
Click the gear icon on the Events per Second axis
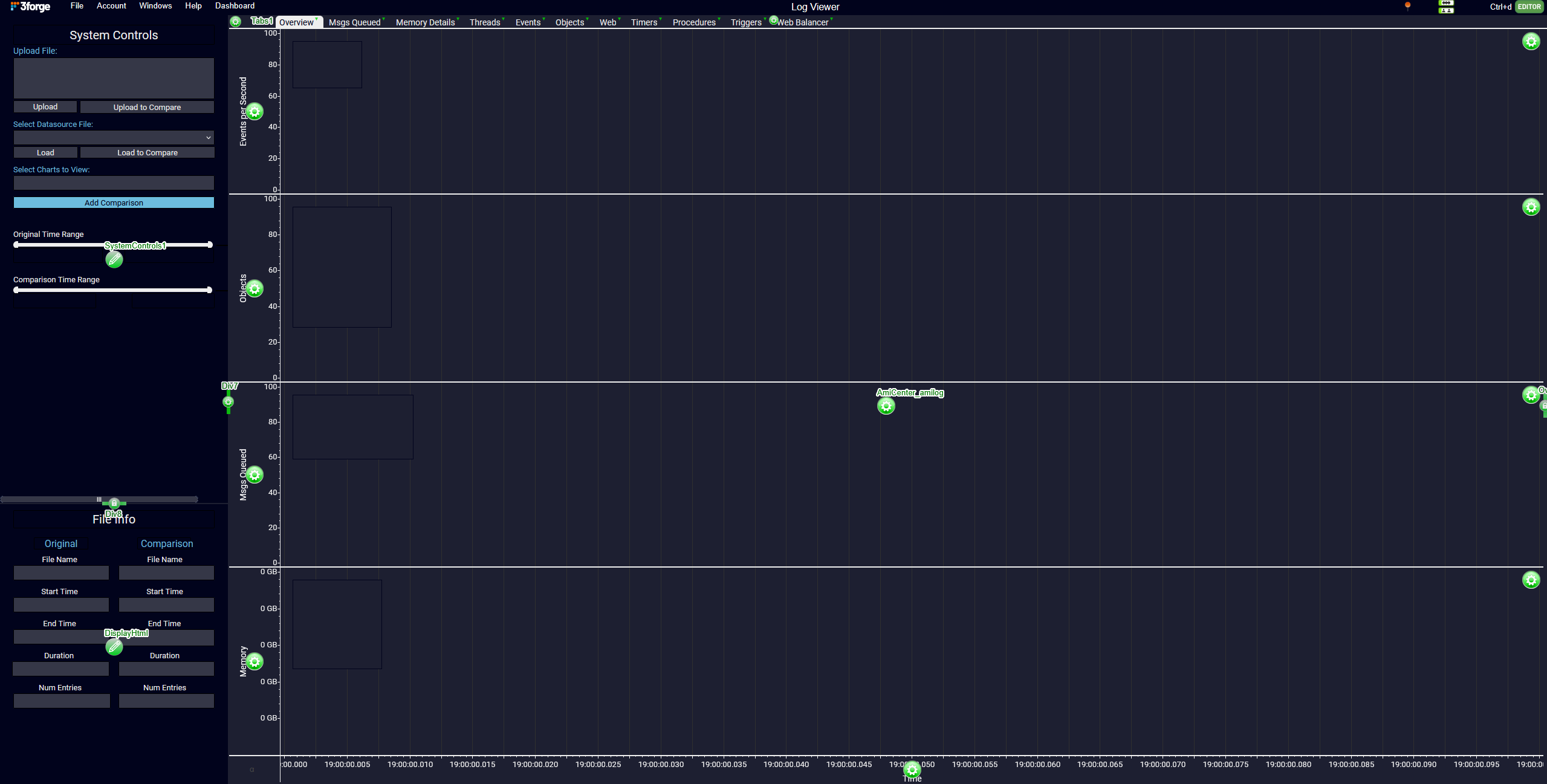tap(255, 112)
